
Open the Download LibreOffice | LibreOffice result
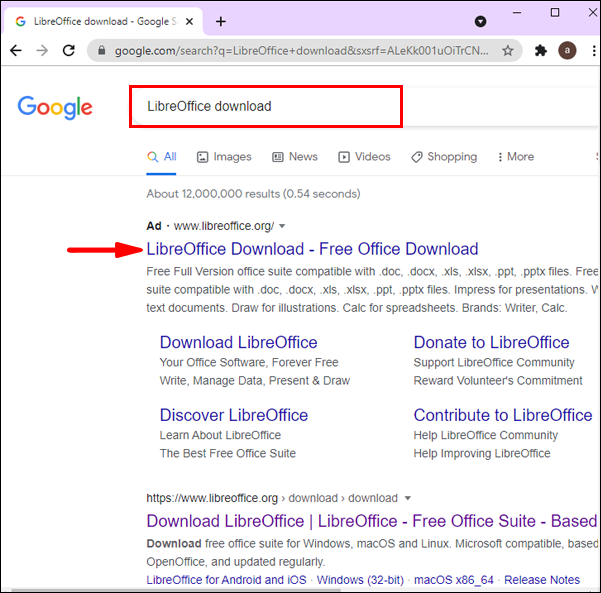coord(372,521)
